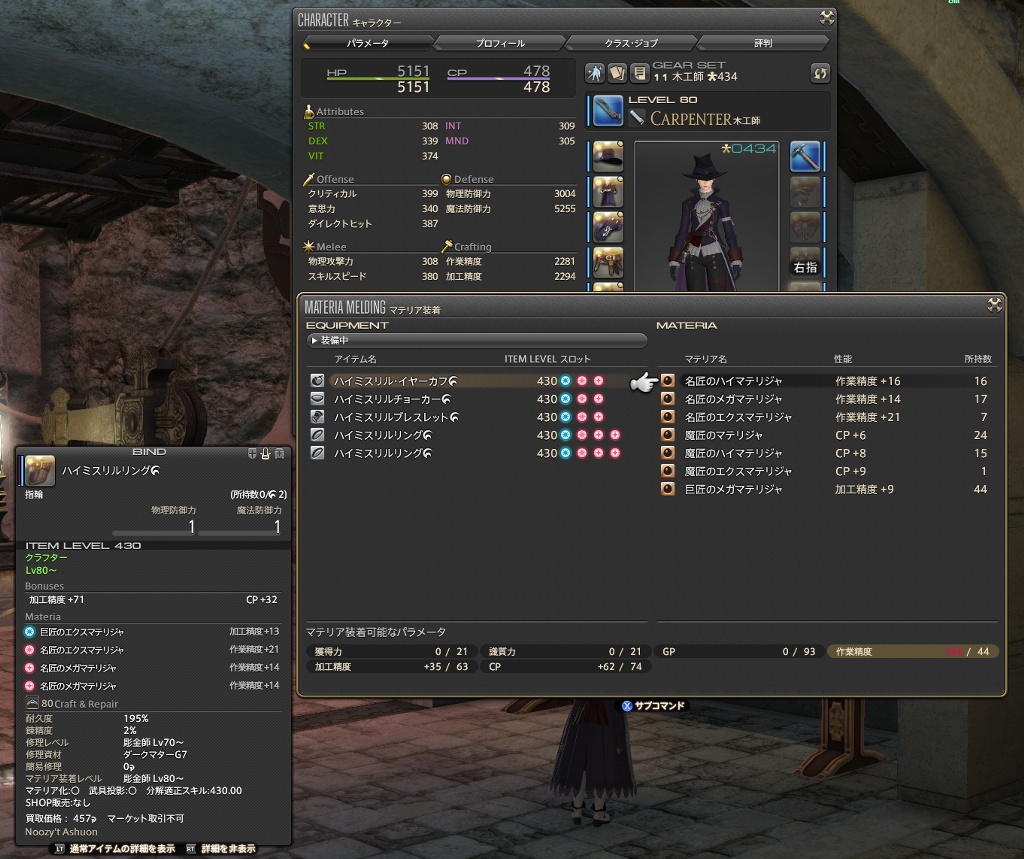Close the Materia Melding window
Image resolution: width=1024 pixels, height=859 pixels.
(995, 304)
